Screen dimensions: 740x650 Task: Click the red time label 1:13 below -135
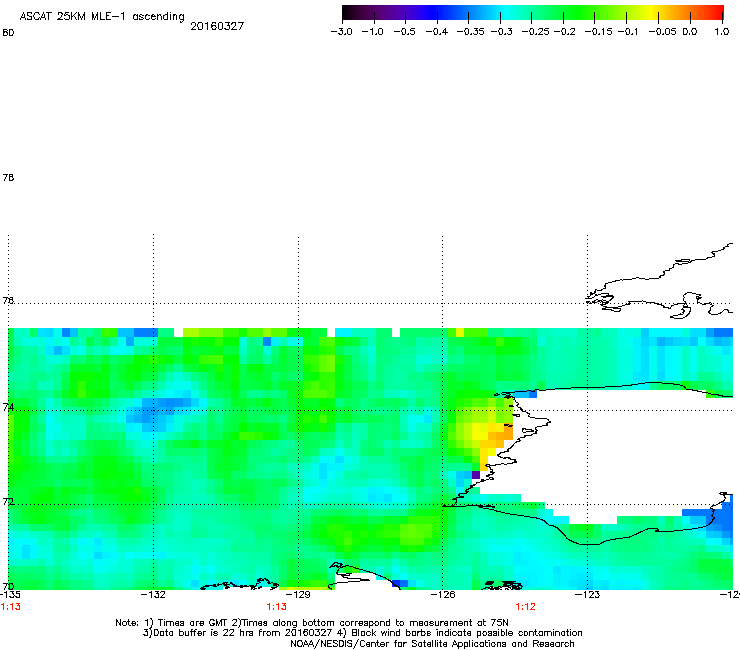[10, 607]
